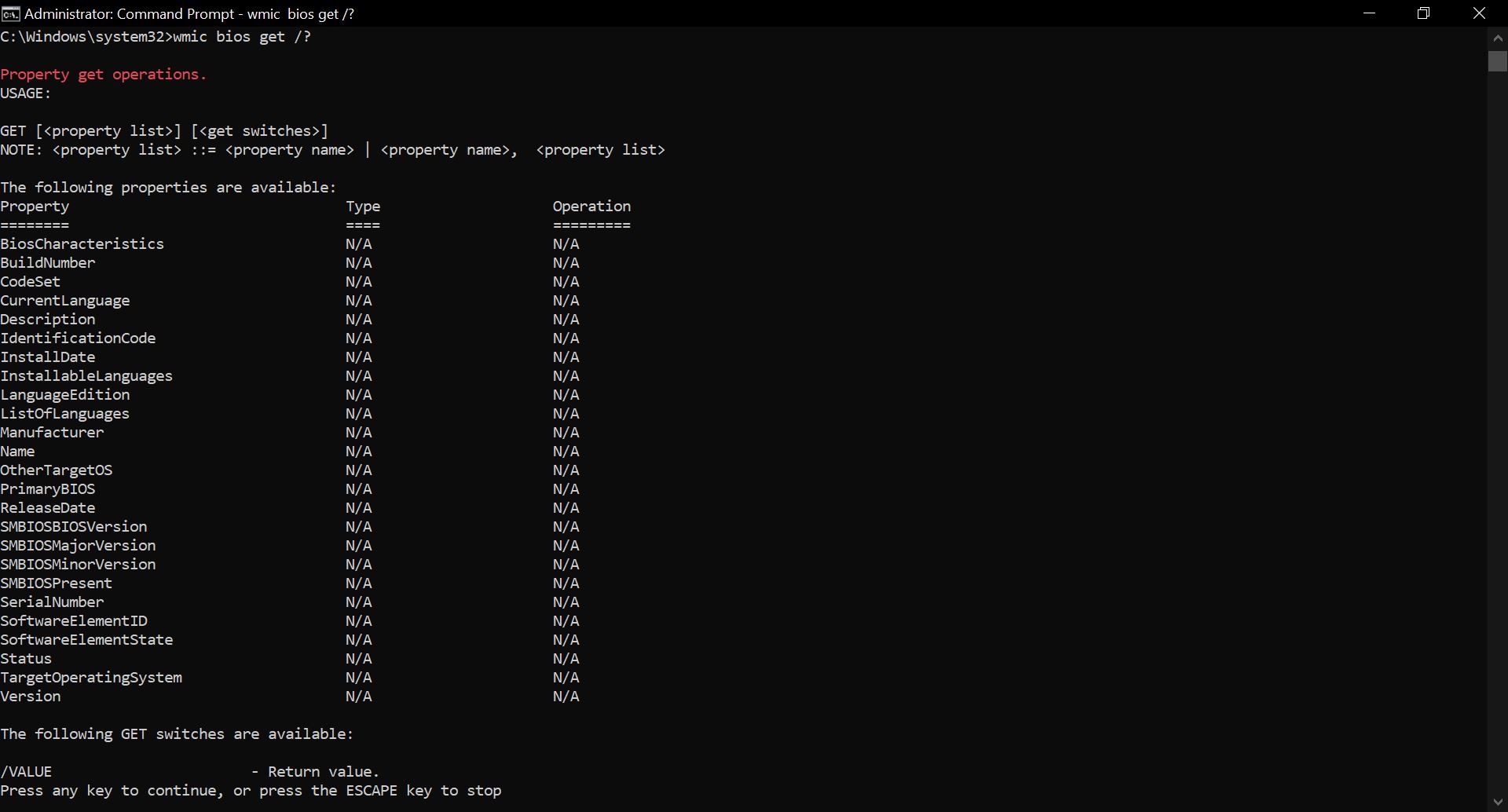
Task: Click the 'ReleaseDate' property name
Action: click(48, 508)
